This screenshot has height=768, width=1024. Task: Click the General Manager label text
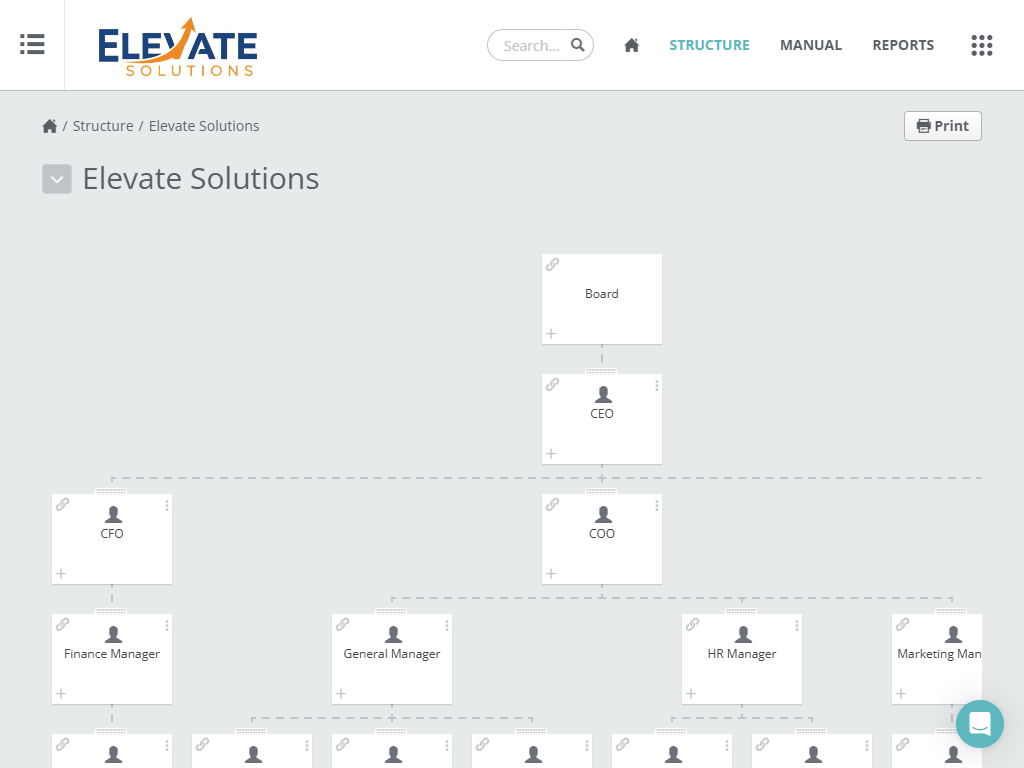coord(392,654)
